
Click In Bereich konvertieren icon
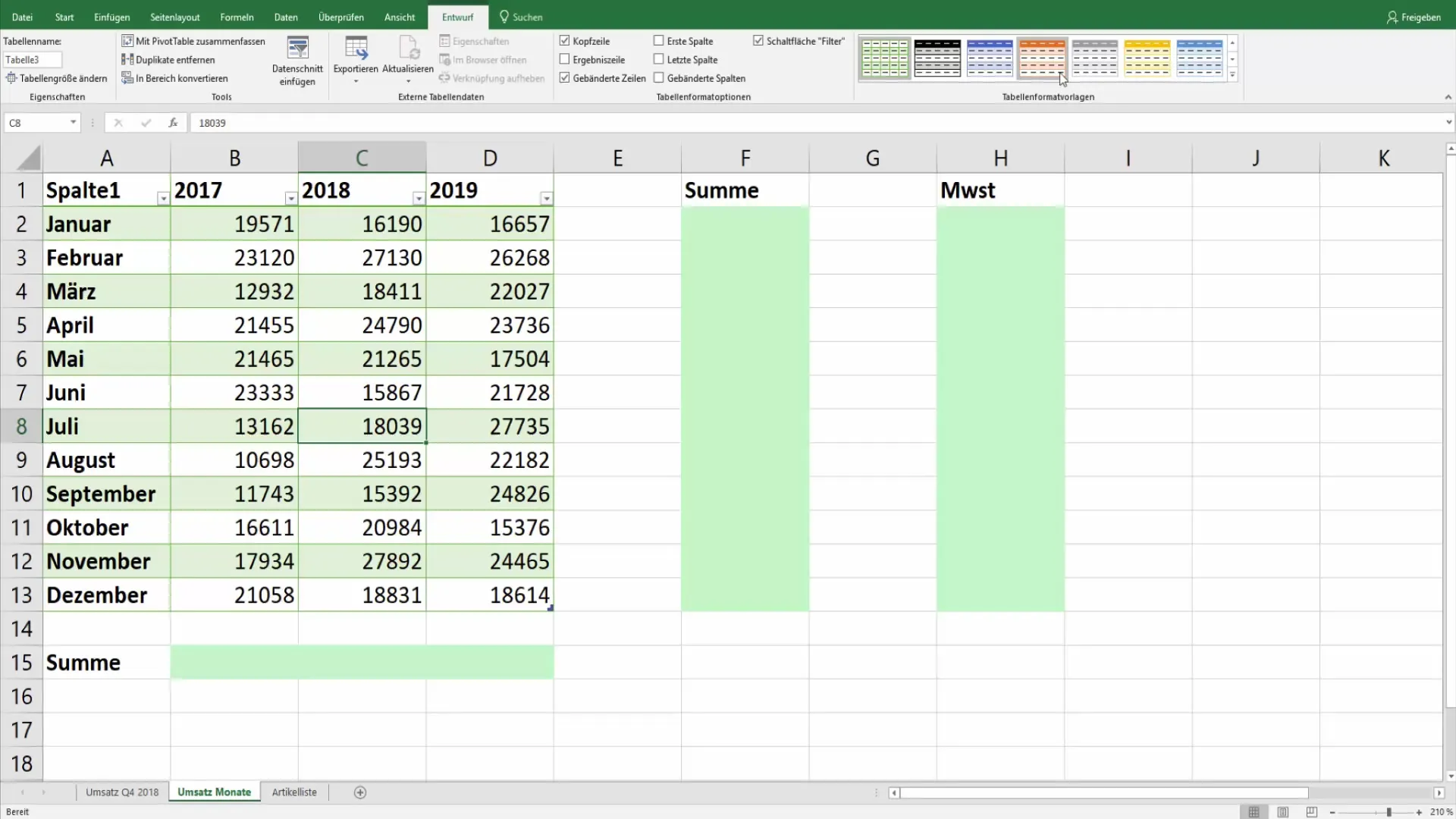point(127,78)
